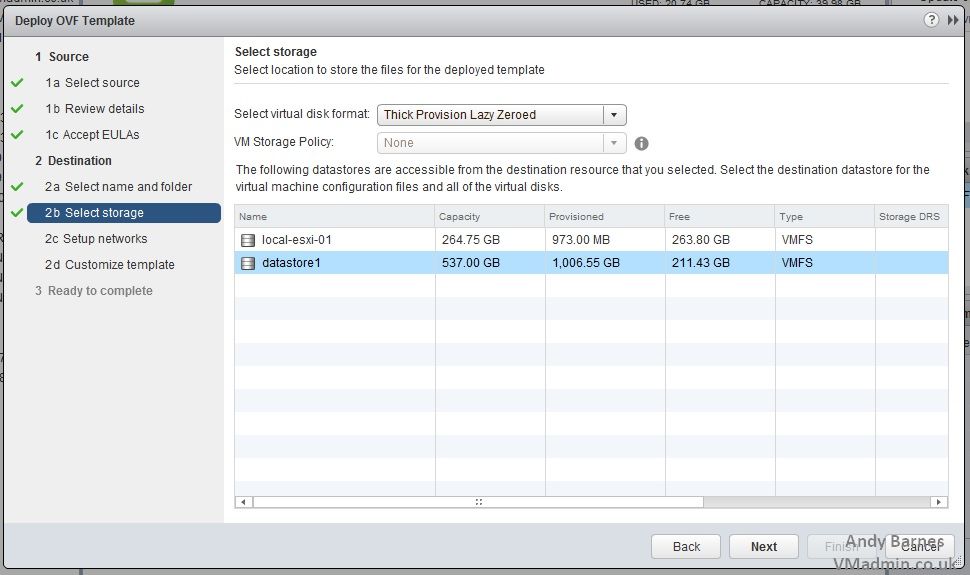The height and width of the screenshot is (575, 970).
Task: Click the local-esxi-01 datastore icon
Action: coord(248,240)
